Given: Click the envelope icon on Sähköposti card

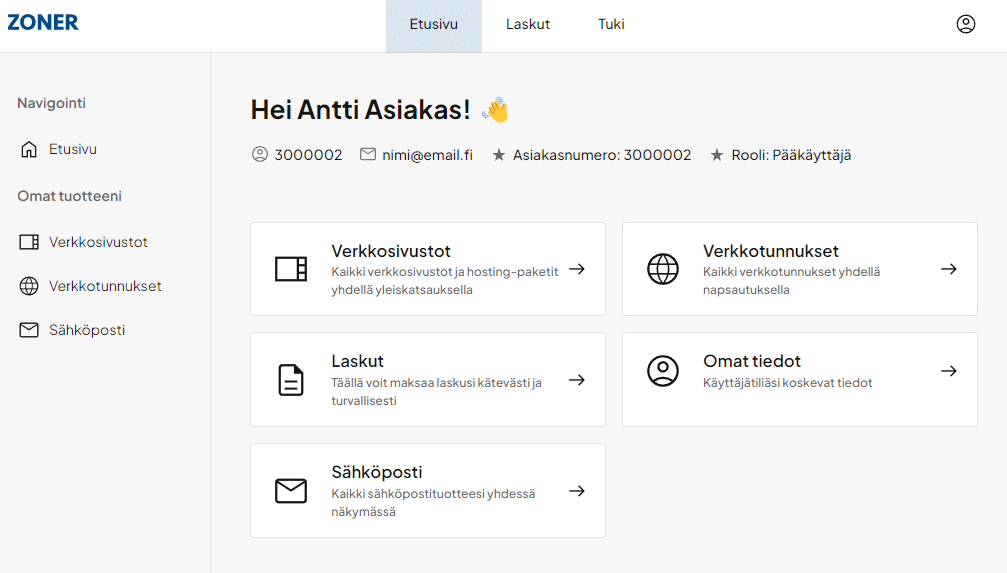Looking at the screenshot, I should click(291, 491).
